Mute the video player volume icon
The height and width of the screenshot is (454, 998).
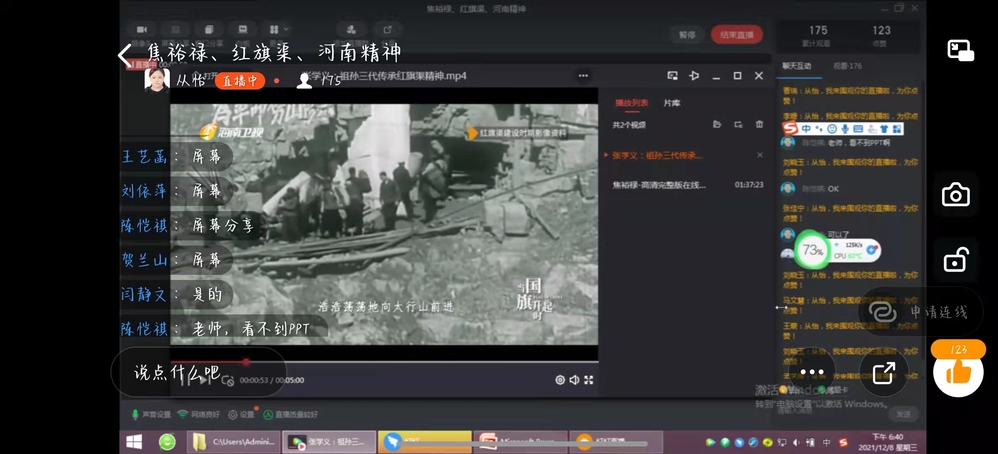574,380
